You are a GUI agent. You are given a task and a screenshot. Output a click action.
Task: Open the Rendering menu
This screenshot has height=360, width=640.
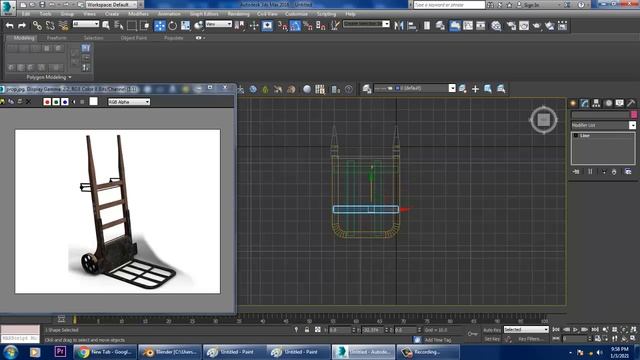pos(238,14)
